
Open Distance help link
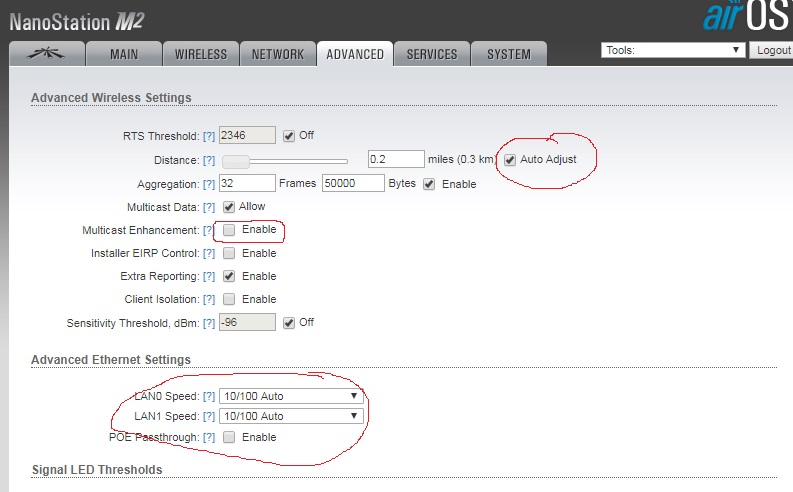[x=209, y=160]
